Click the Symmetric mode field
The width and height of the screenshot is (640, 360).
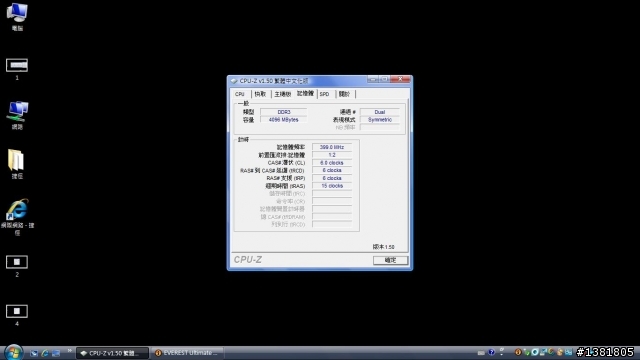(x=380, y=120)
